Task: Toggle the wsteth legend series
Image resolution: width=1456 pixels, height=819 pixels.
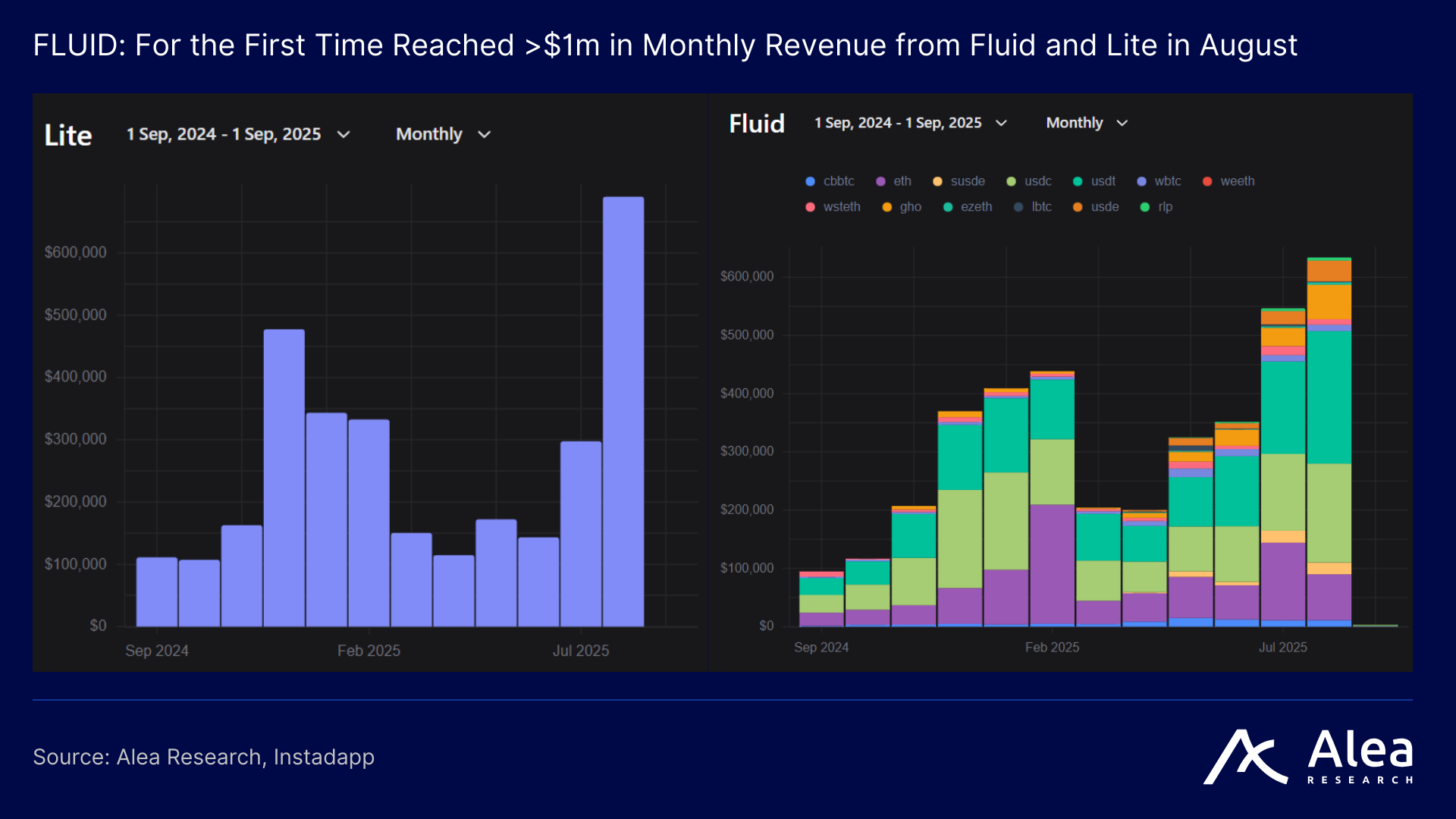Action: click(x=833, y=207)
